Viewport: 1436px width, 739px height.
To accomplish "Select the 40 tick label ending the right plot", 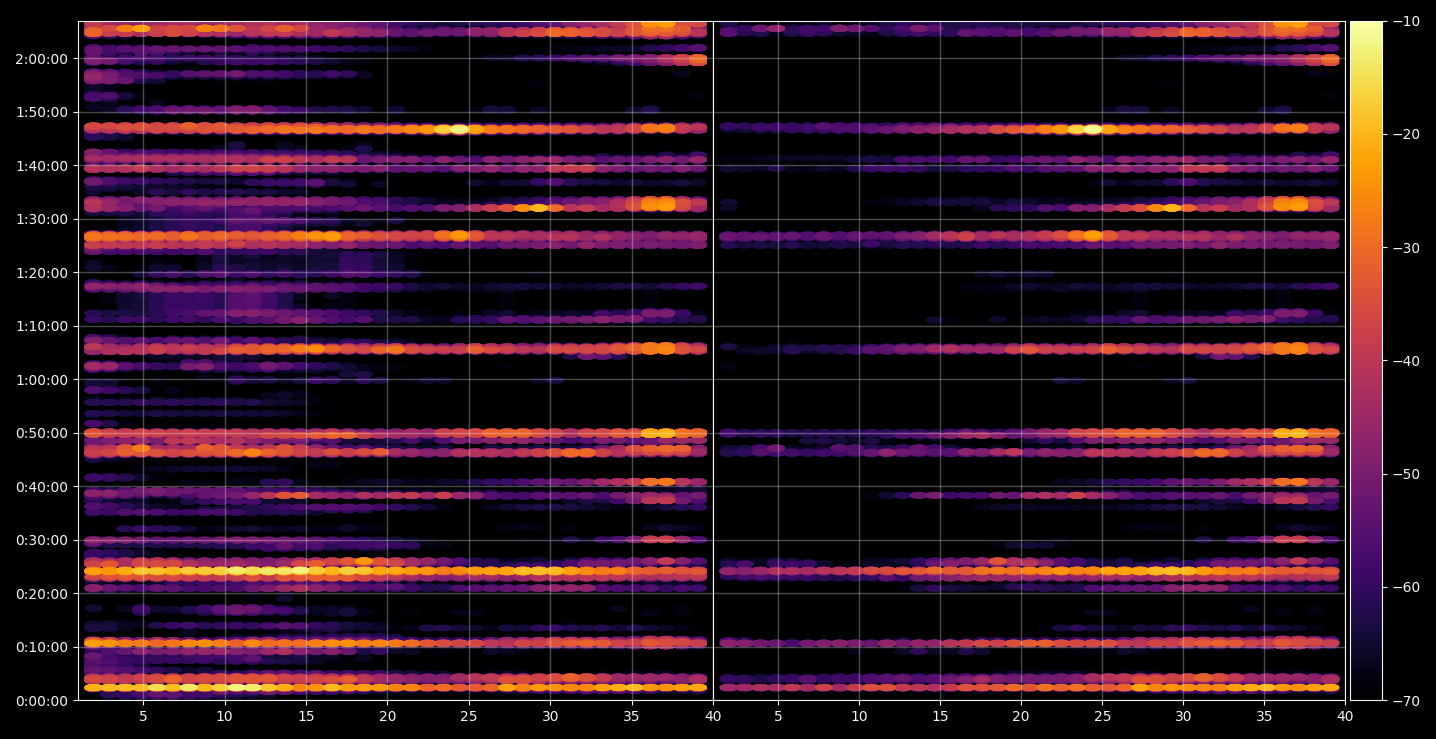I will 1346,717.
